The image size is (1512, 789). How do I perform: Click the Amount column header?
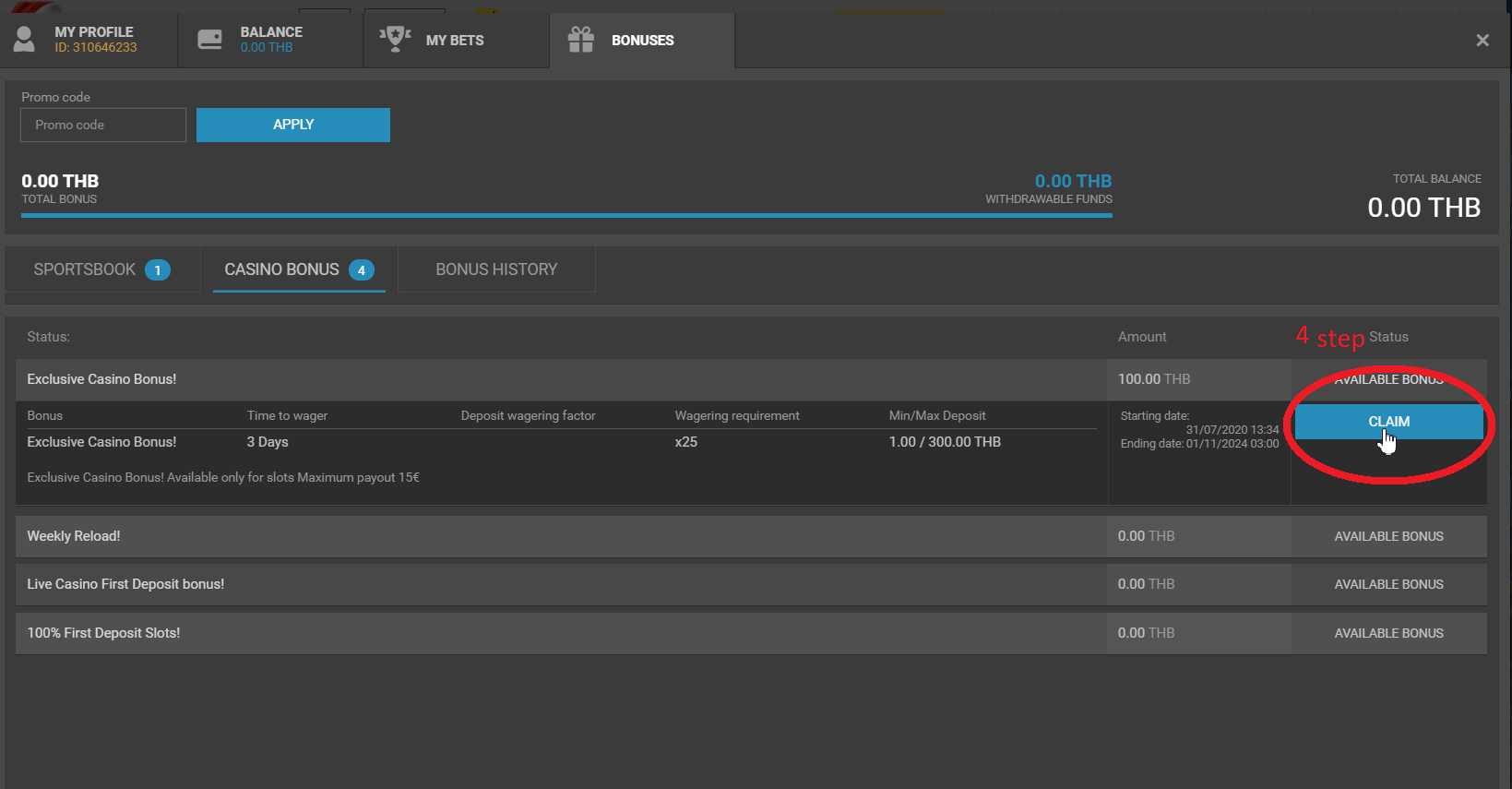(x=1142, y=337)
